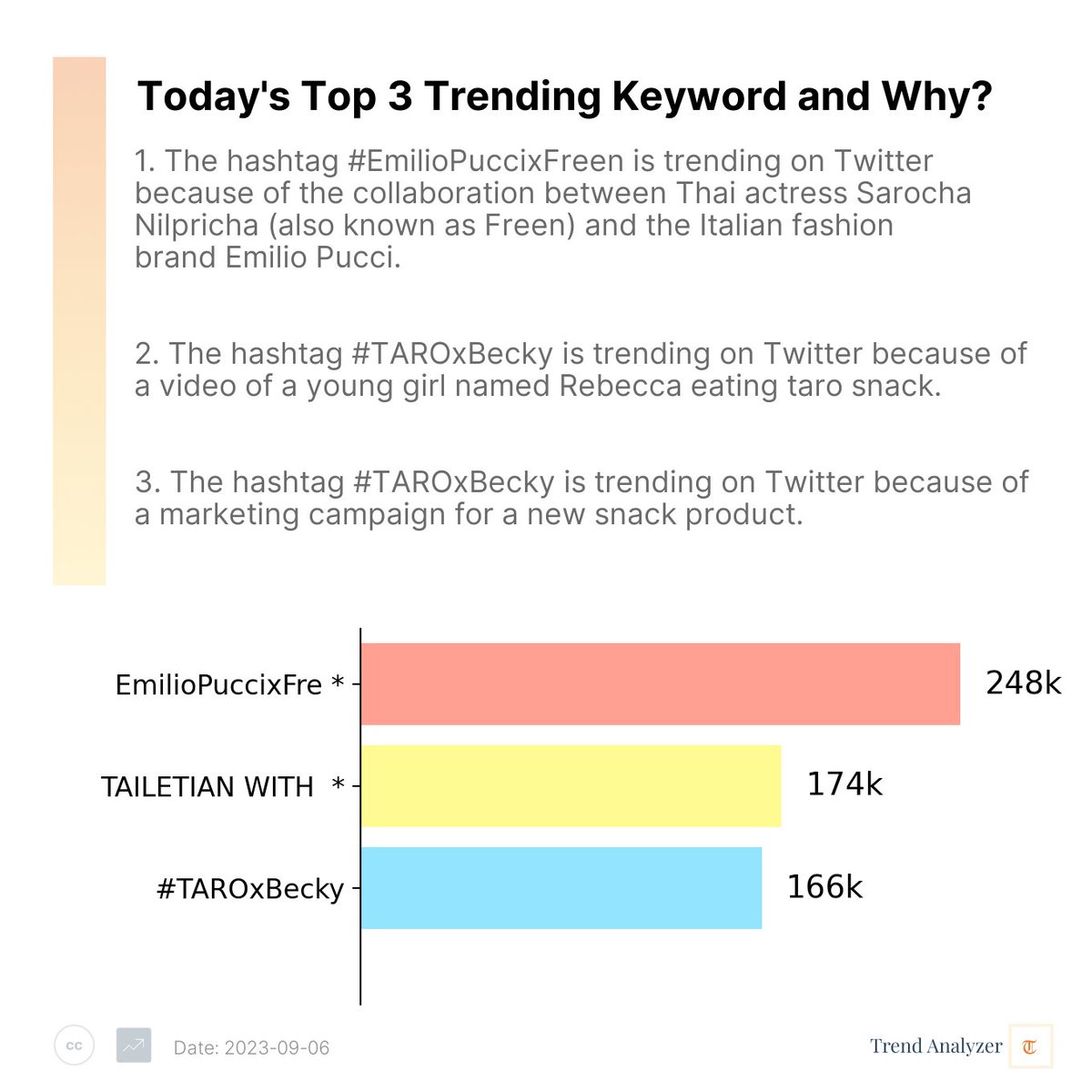Click the chart's vertical axis line
1092x1092 pixels.
point(361,816)
